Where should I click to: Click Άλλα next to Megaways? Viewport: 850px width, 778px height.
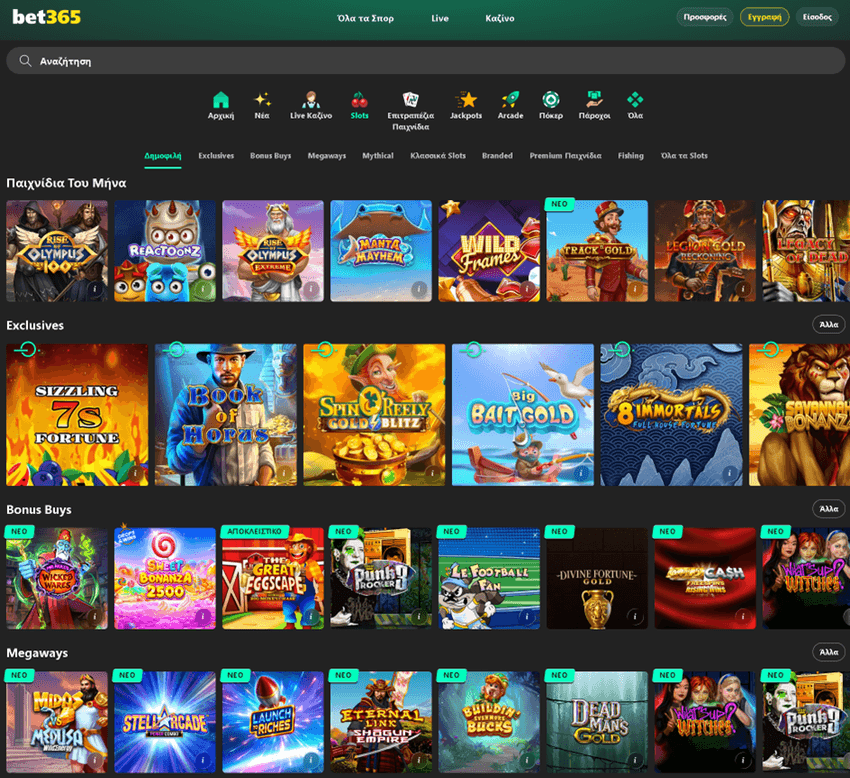coord(828,652)
